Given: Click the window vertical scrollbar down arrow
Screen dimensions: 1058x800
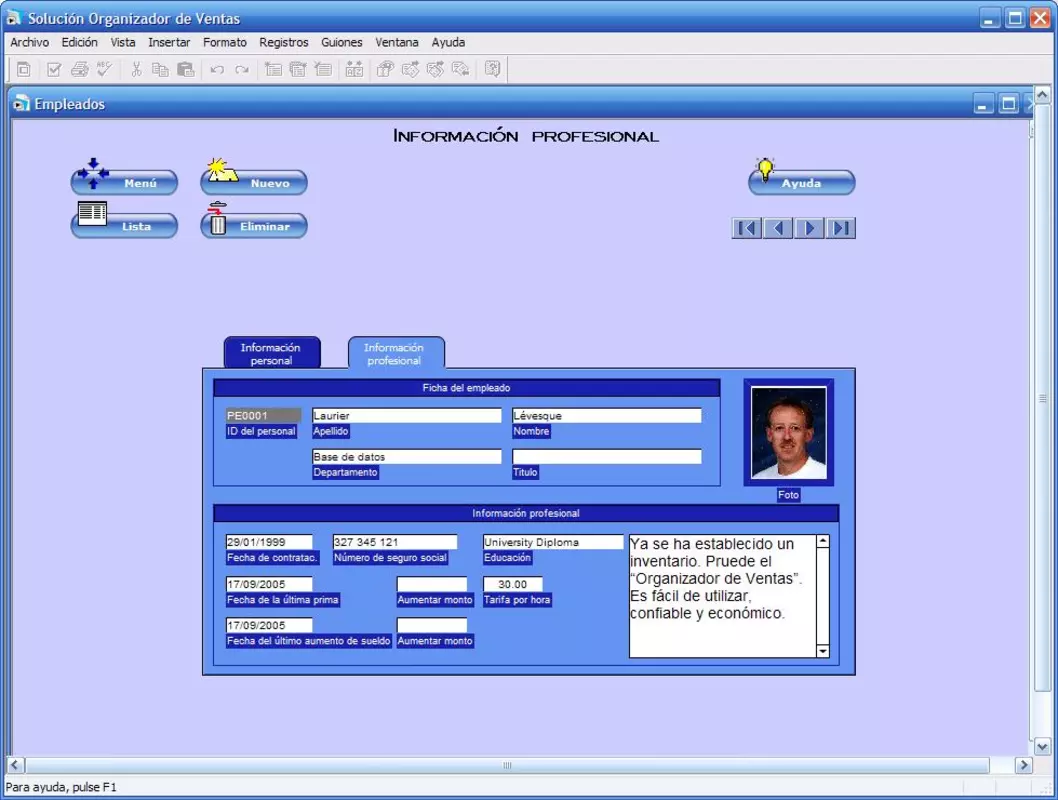Looking at the screenshot, I should 1042,747.
